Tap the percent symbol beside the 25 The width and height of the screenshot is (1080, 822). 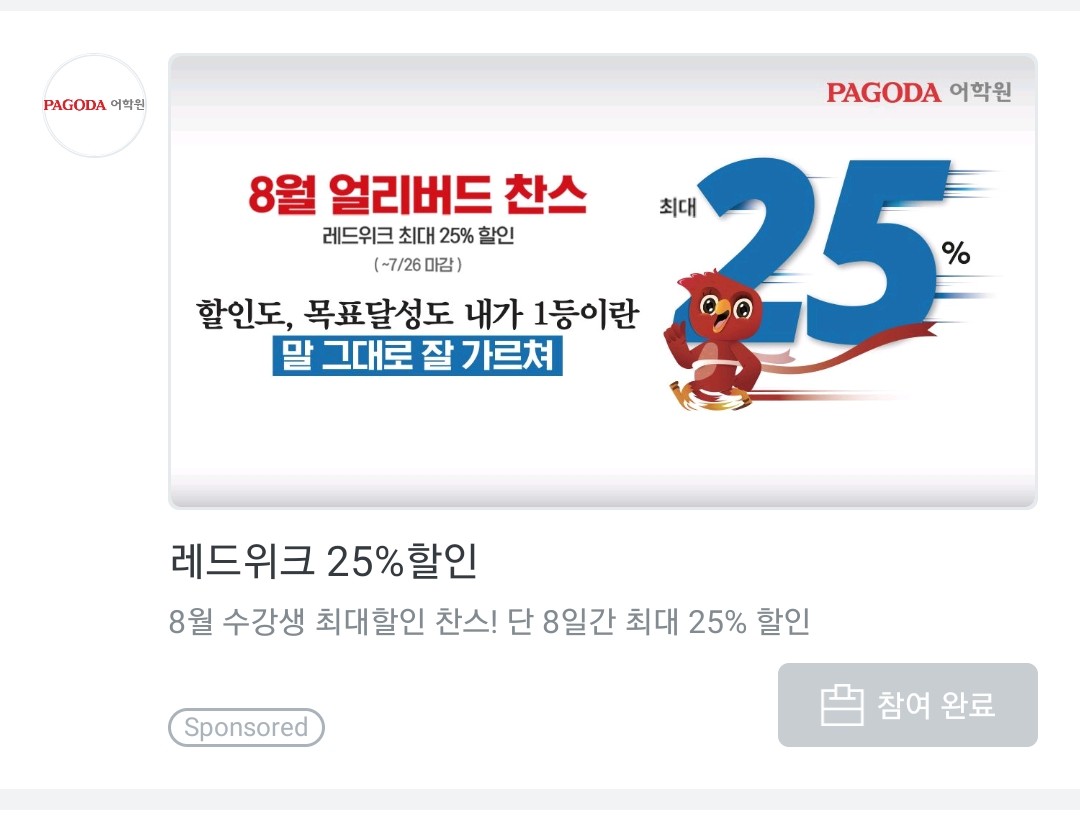tap(956, 253)
